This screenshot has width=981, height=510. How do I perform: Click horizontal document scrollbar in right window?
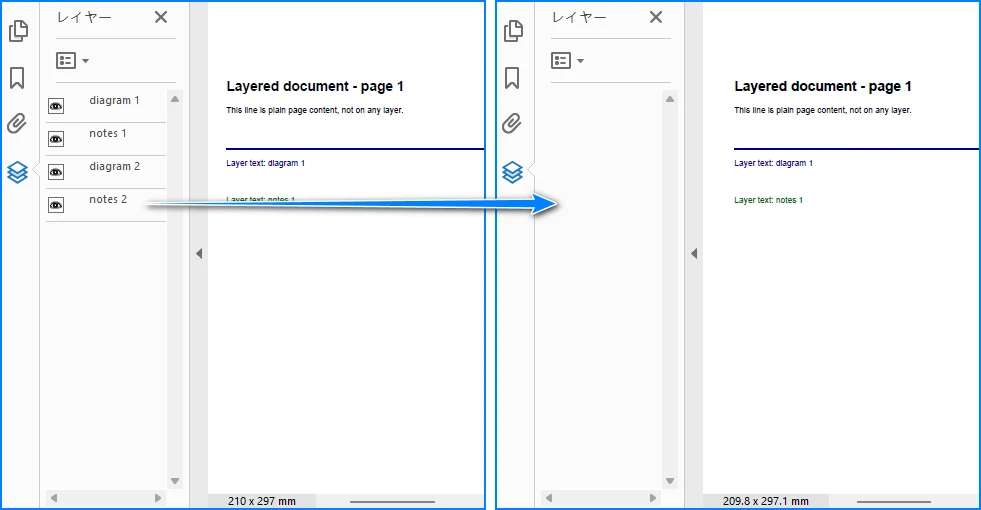pyautogui.click(x=893, y=502)
